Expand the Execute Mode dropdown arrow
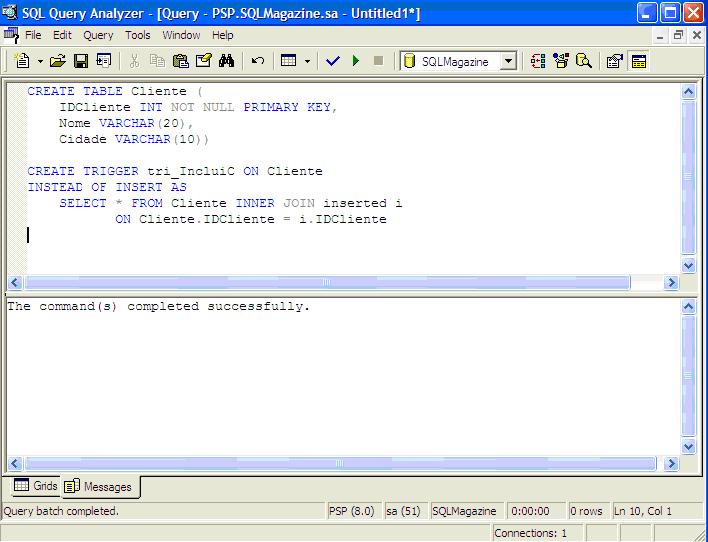 307,61
